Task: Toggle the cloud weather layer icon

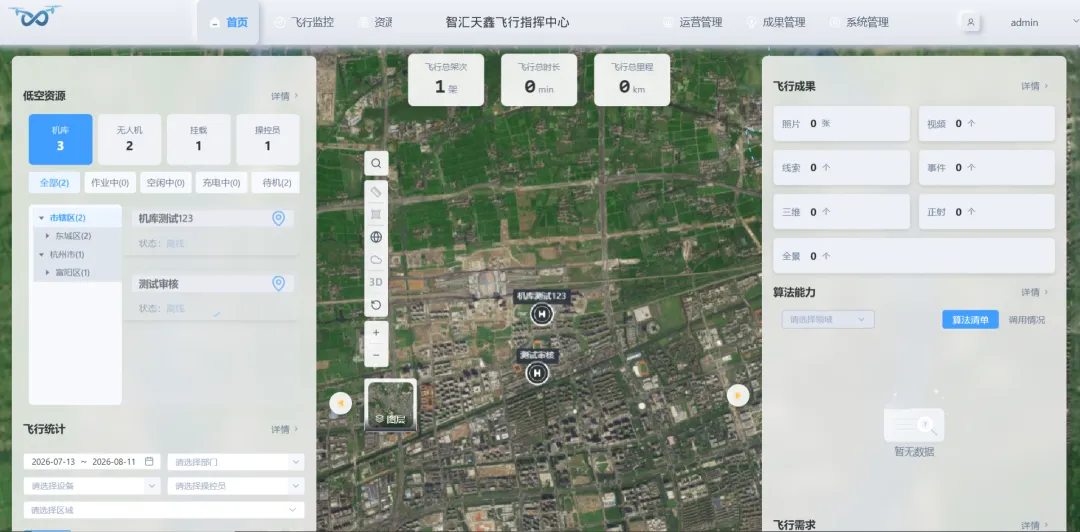Action: [376, 260]
